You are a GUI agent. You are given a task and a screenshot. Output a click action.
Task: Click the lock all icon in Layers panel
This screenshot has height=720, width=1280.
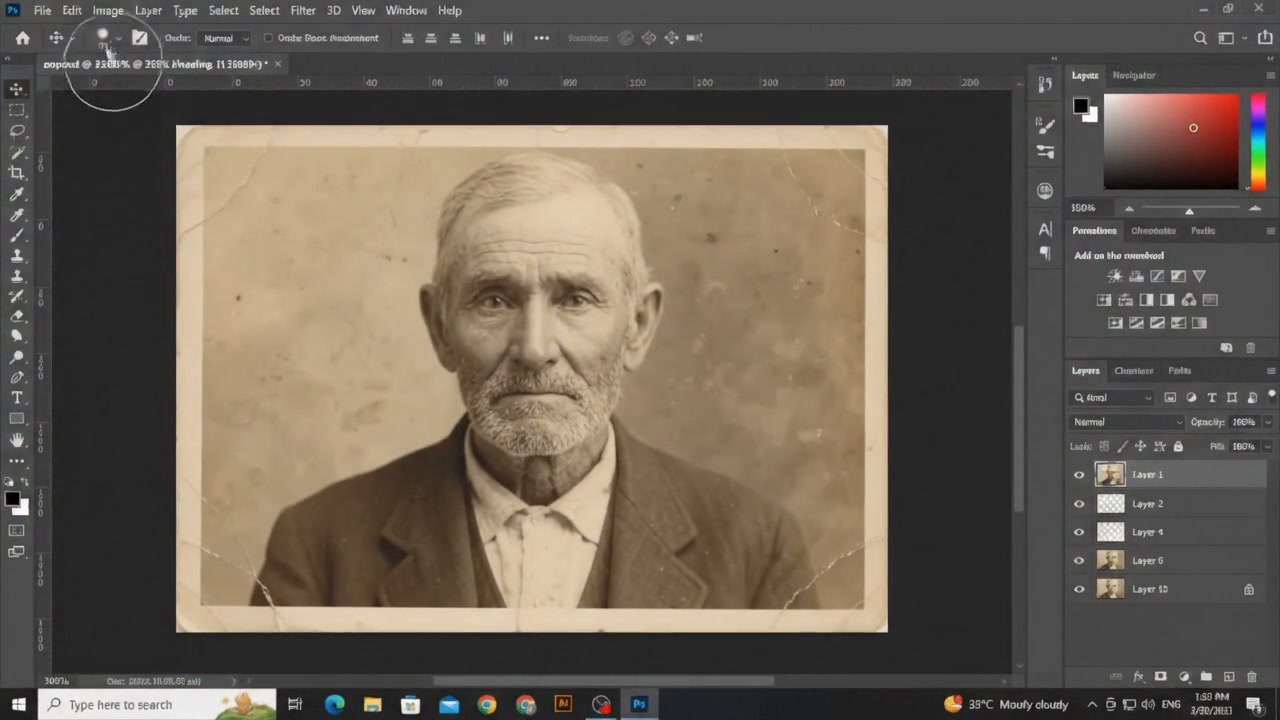pos(1178,446)
